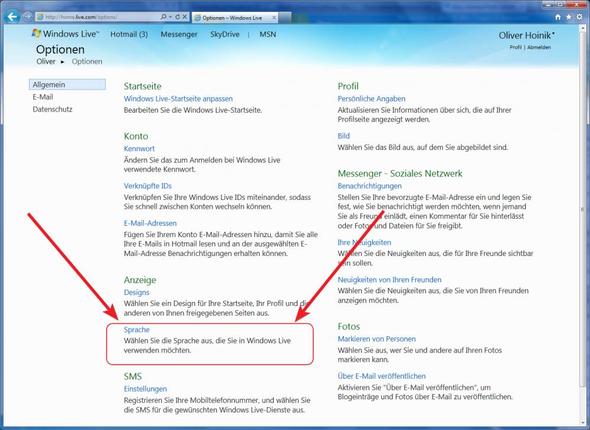
Task: Click the Konto section heading
Action: point(136,136)
